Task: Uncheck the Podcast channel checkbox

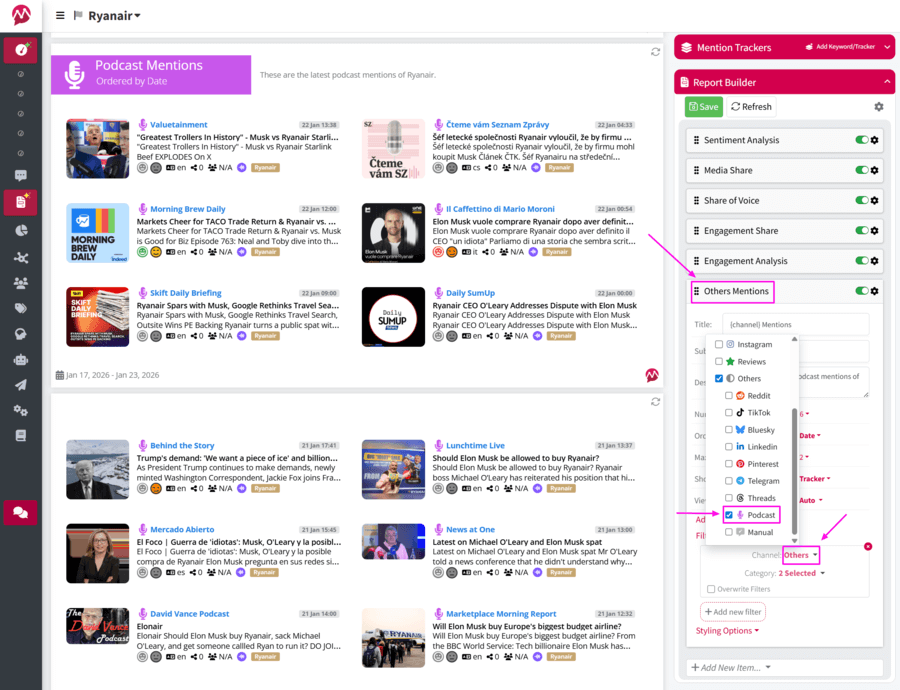Action: pyautogui.click(x=728, y=515)
